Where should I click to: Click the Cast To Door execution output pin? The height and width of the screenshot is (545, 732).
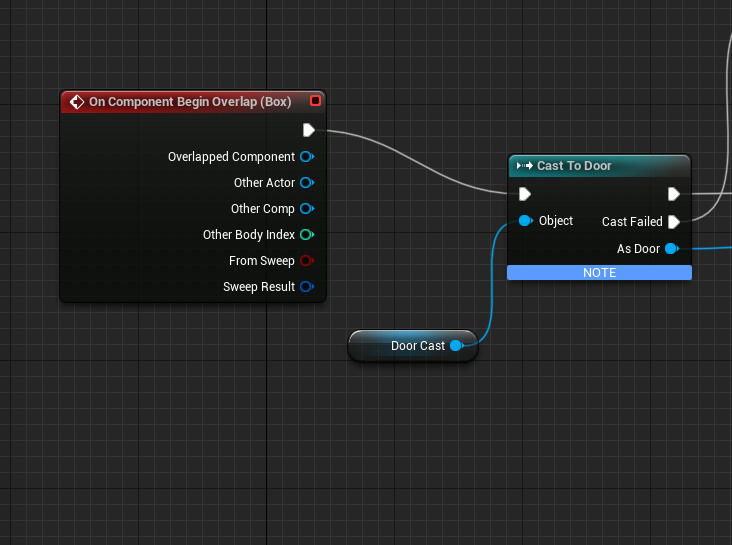point(673,194)
